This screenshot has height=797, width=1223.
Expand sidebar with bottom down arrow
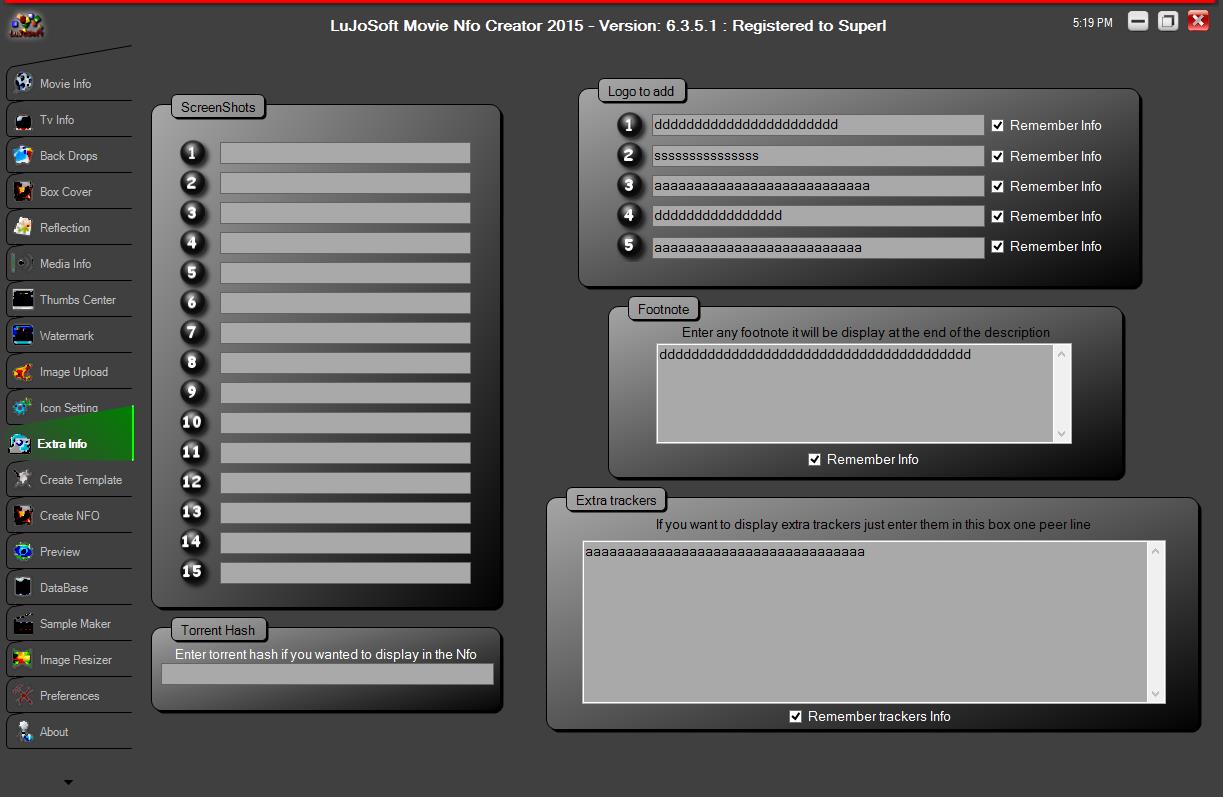coord(68,782)
